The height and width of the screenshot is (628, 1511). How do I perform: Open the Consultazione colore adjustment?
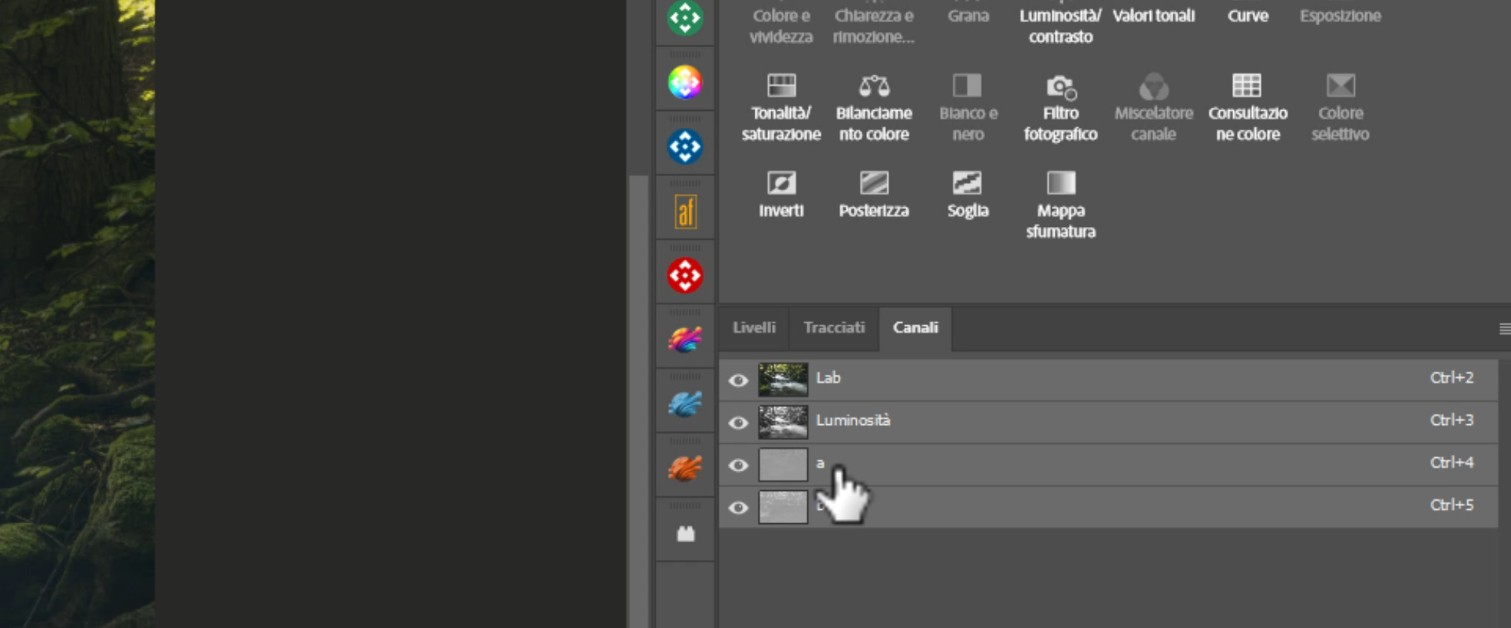tap(1247, 86)
